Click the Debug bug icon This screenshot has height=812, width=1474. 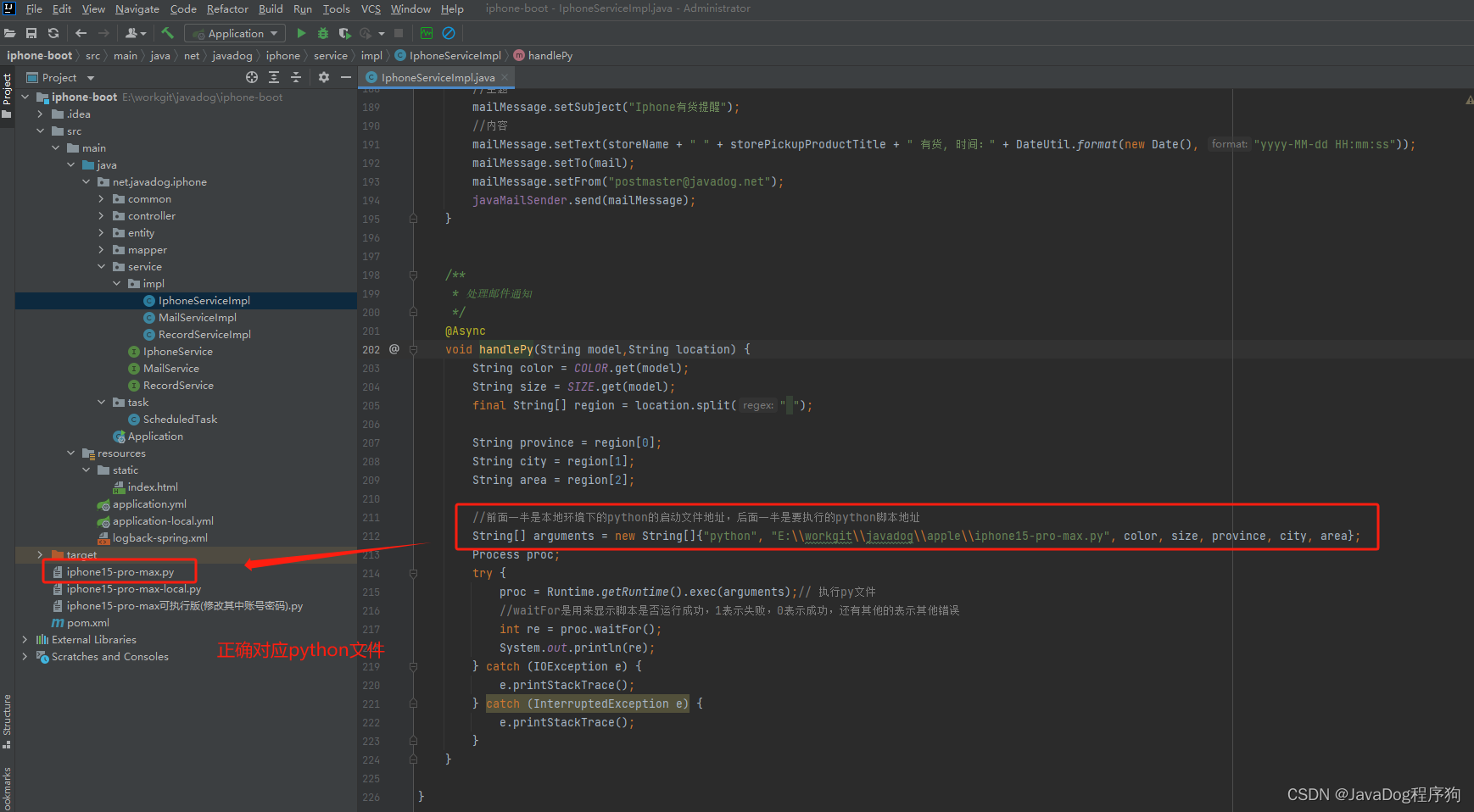tap(323, 33)
